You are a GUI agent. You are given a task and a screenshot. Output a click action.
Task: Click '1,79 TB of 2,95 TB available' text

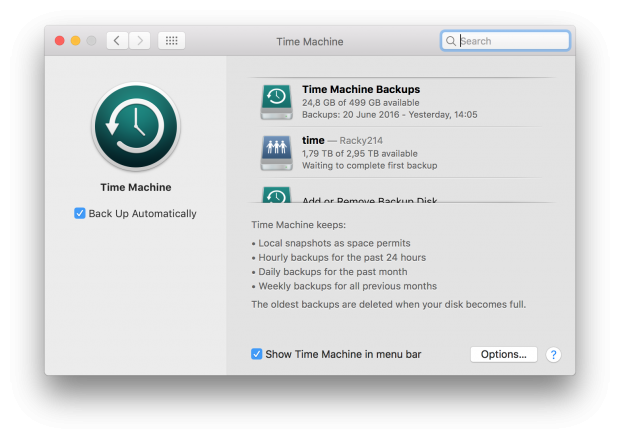pos(359,153)
